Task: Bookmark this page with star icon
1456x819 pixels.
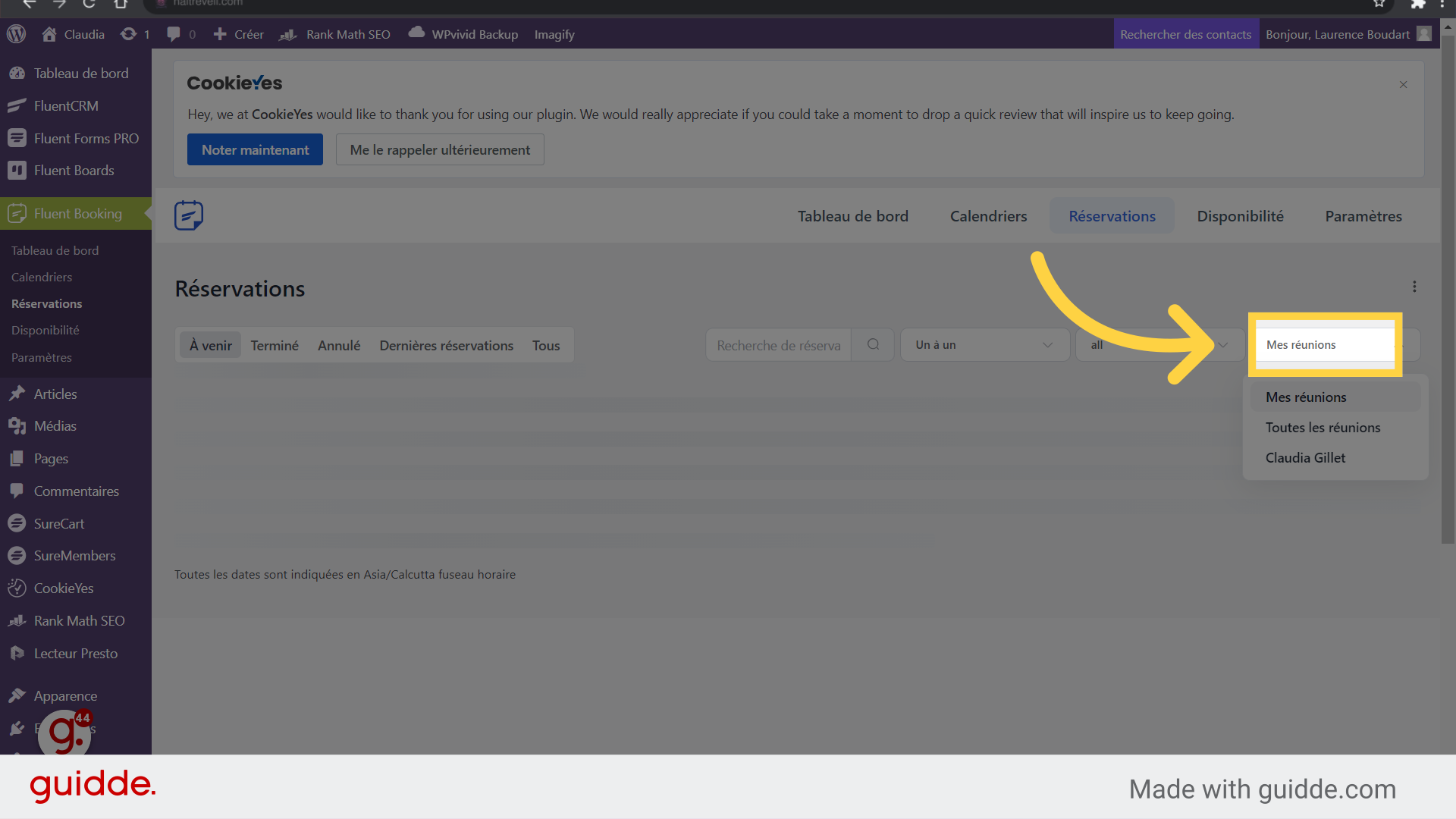Action: click(1379, 4)
